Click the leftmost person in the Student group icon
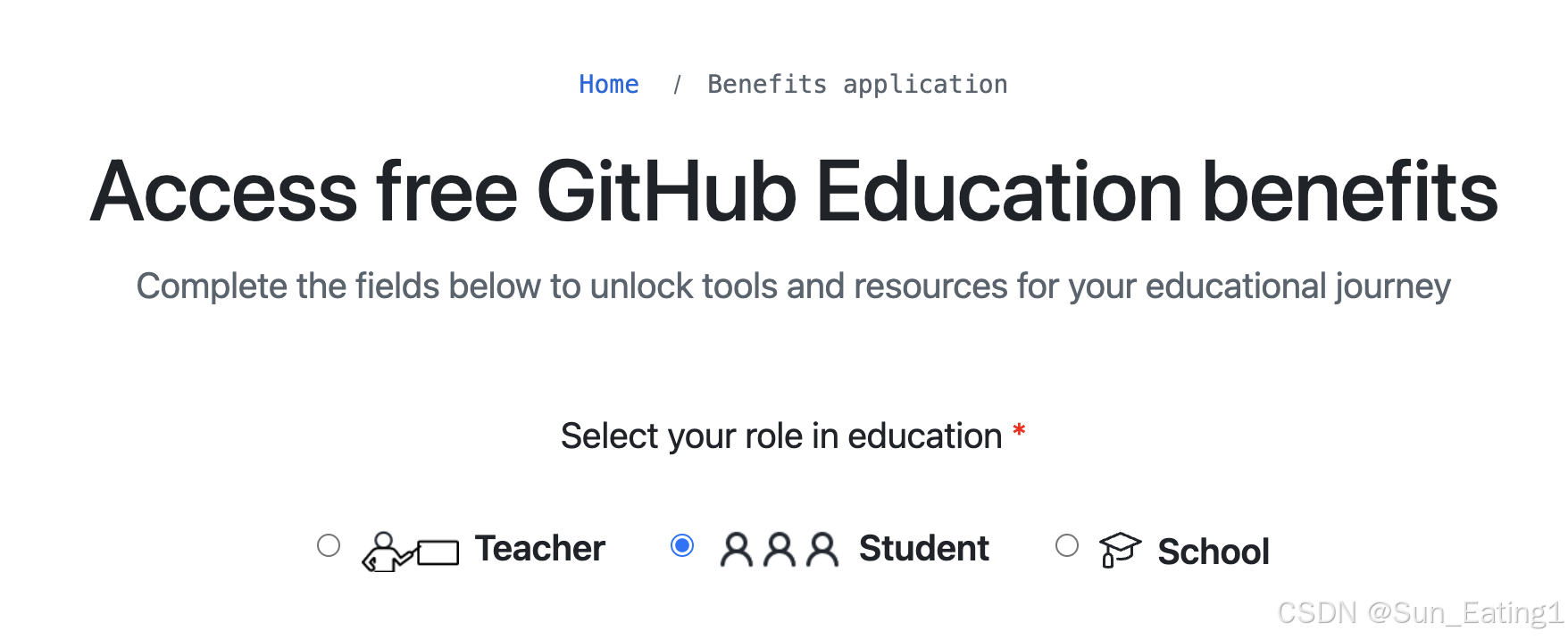Image resolution: width=1568 pixels, height=639 pixels. 738,549
